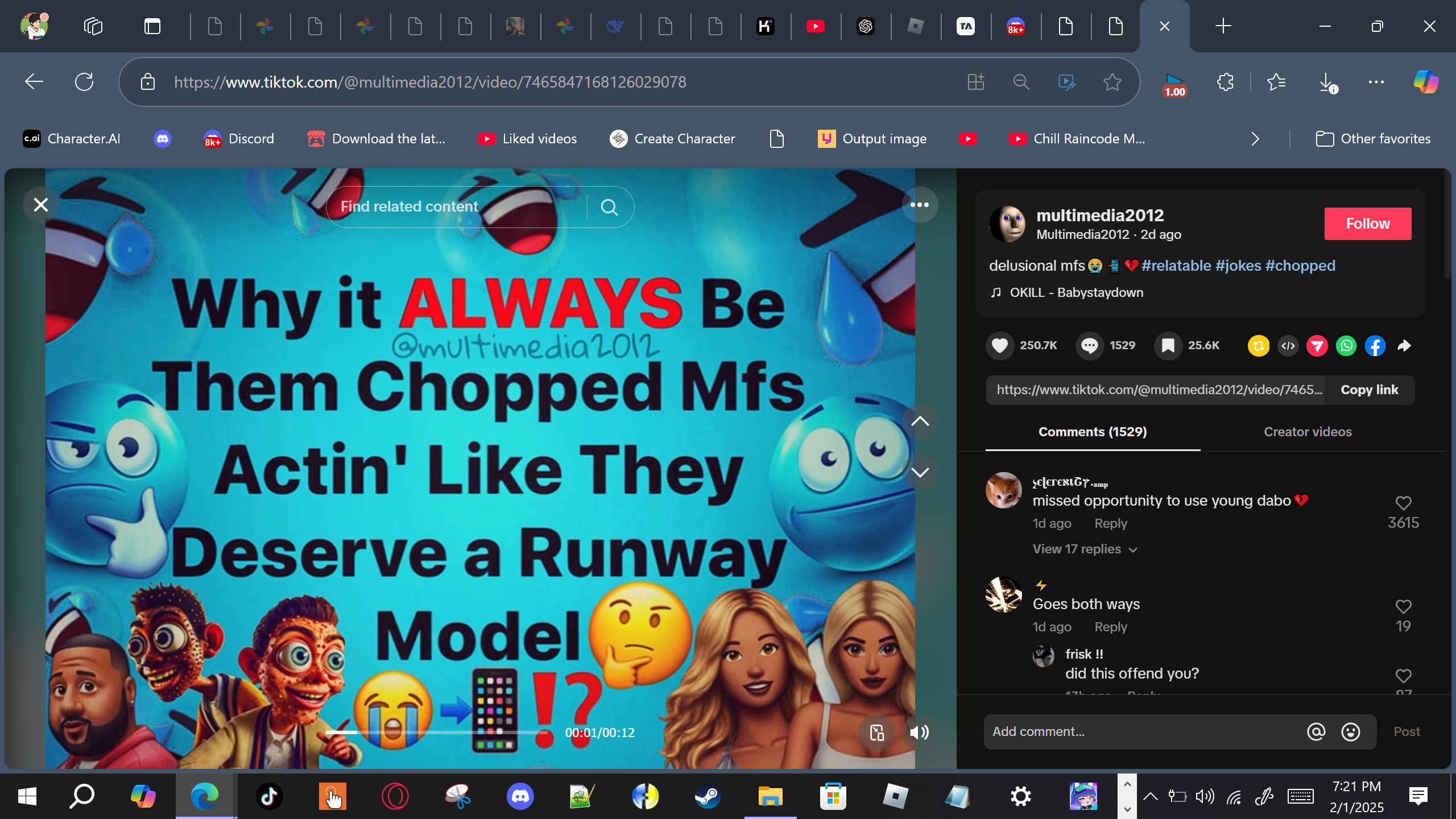Follow multimedia2012
The width and height of the screenshot is (1456, 819).
1367,224
